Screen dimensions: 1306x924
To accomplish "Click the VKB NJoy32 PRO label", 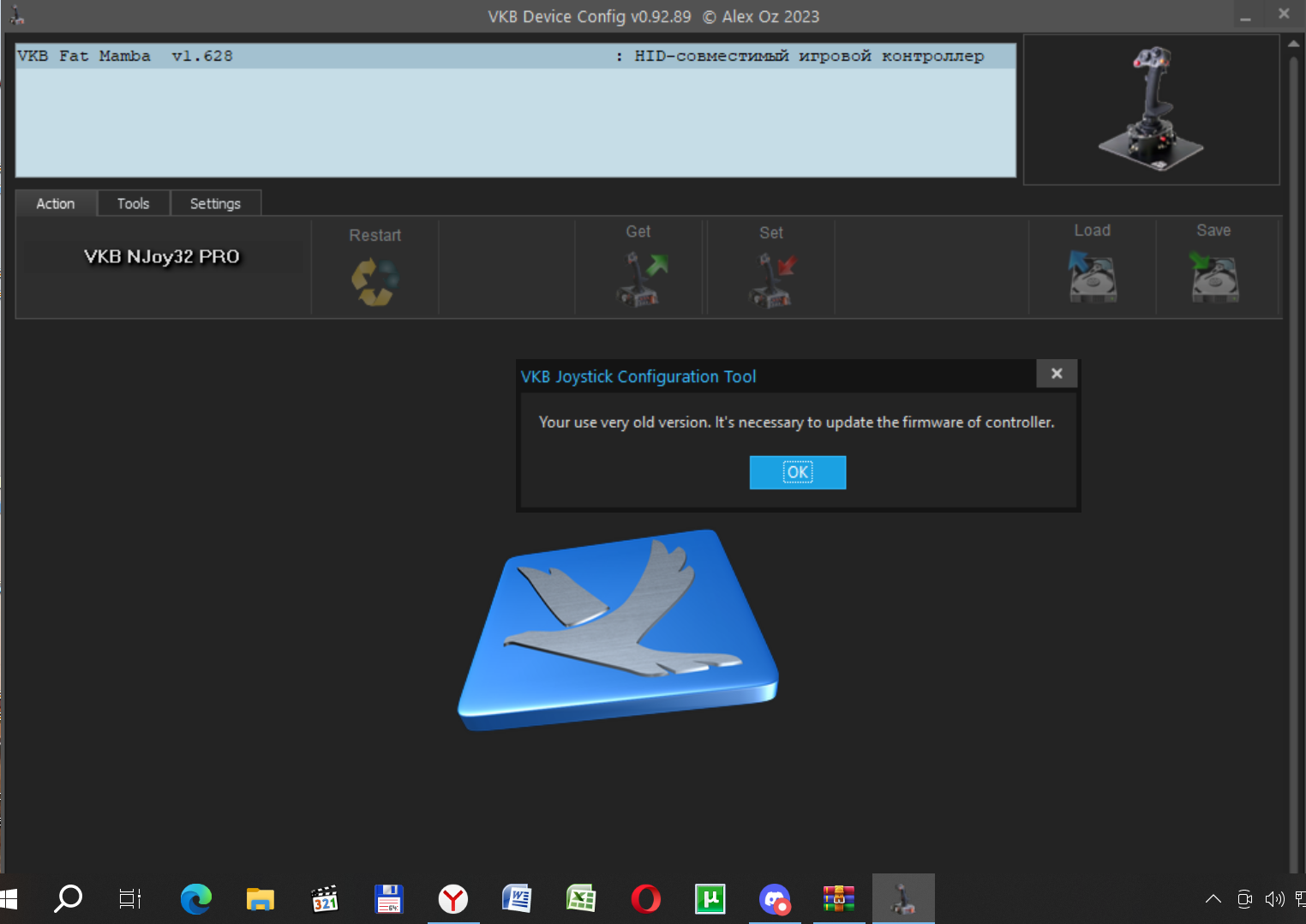I will 162,256.
